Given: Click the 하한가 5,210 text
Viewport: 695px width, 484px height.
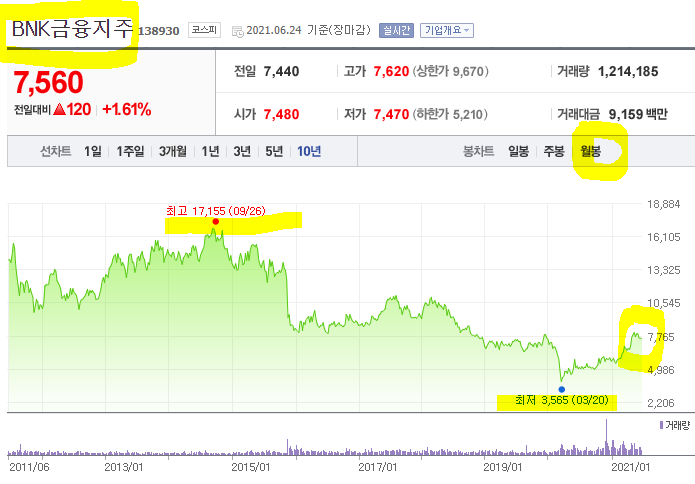Looking at the screenshot, I should pos(450,114).
